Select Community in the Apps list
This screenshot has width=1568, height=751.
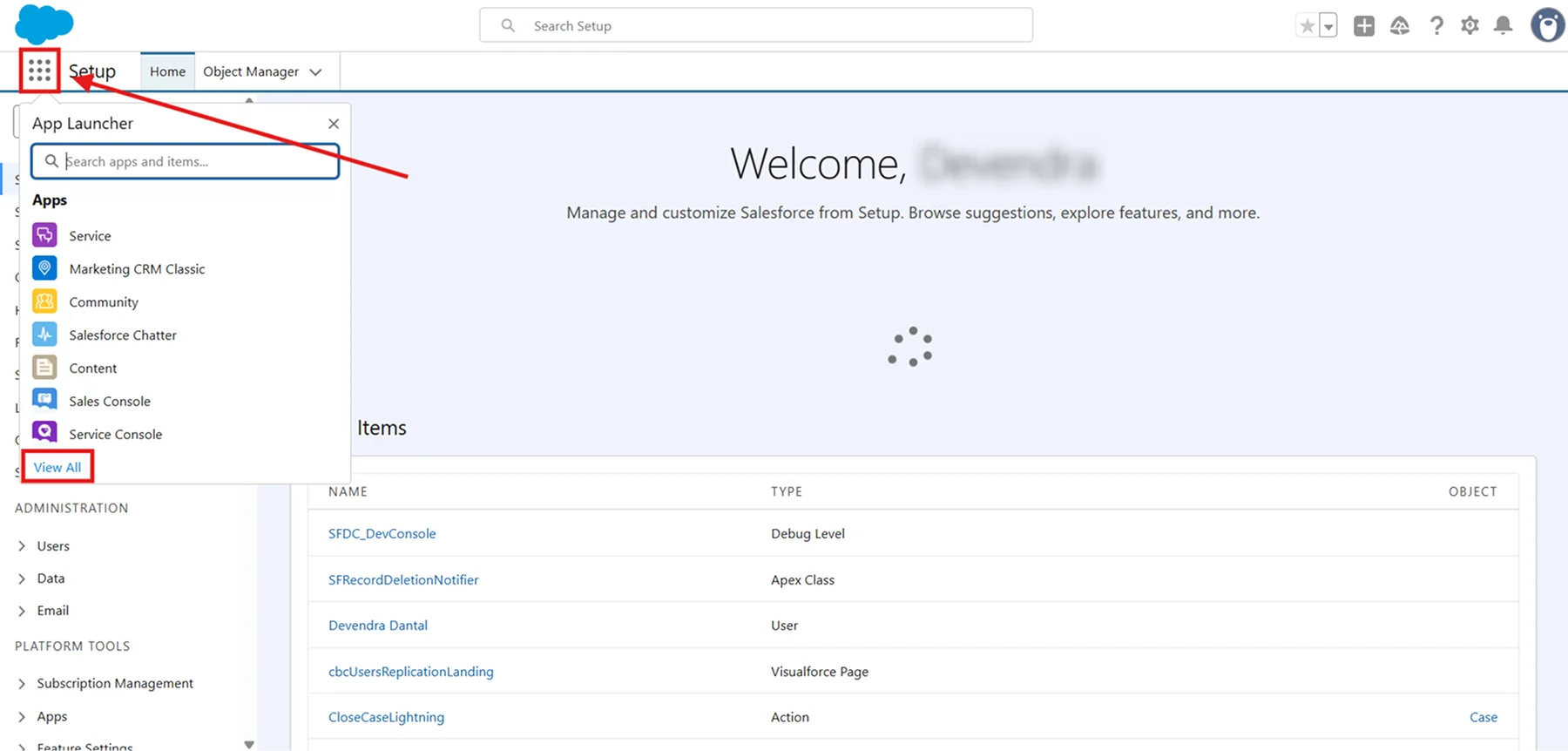(104, 302)
